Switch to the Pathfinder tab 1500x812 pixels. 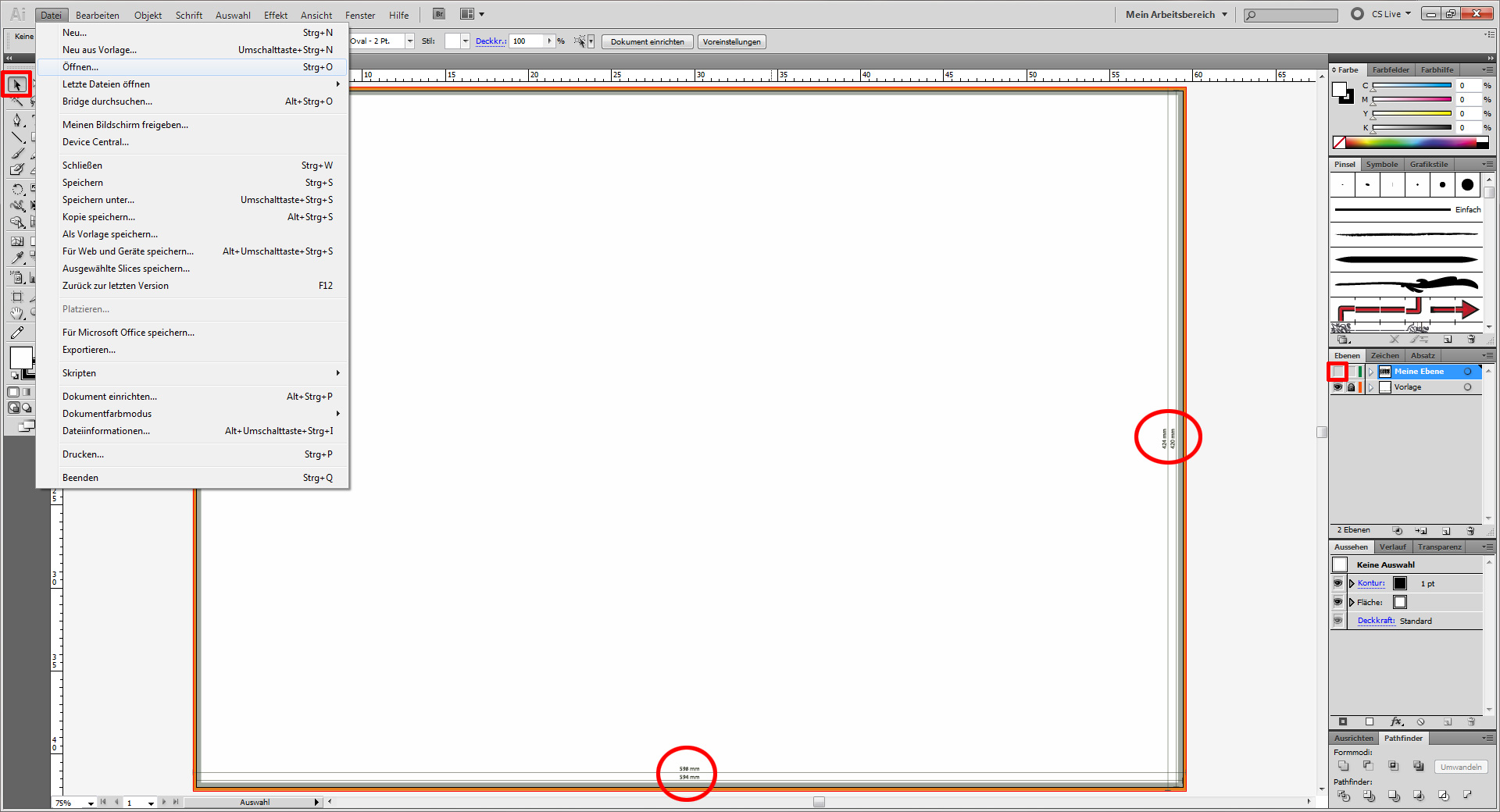(1402, 738)
